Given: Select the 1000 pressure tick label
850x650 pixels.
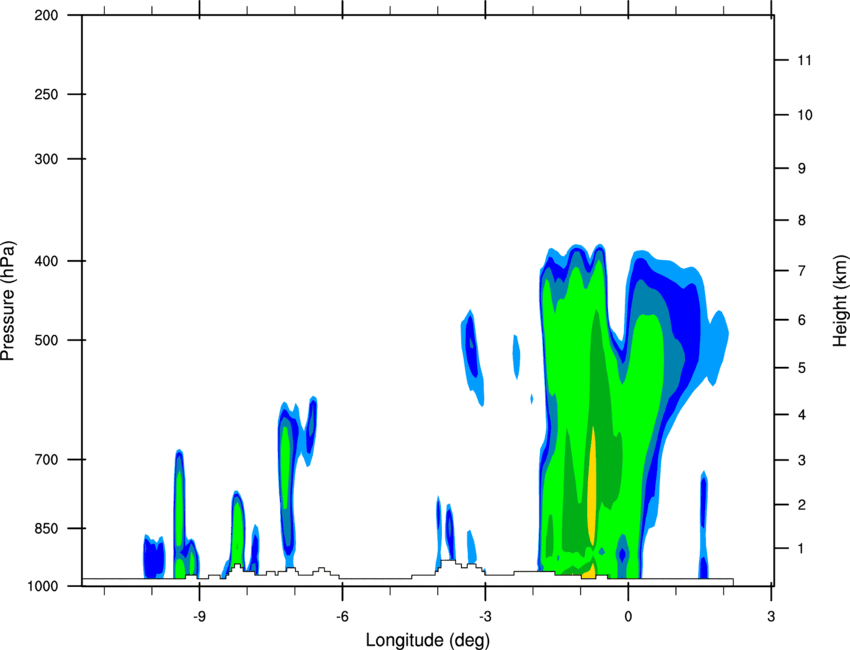Looking at the screenshot, I should point(42,586).
